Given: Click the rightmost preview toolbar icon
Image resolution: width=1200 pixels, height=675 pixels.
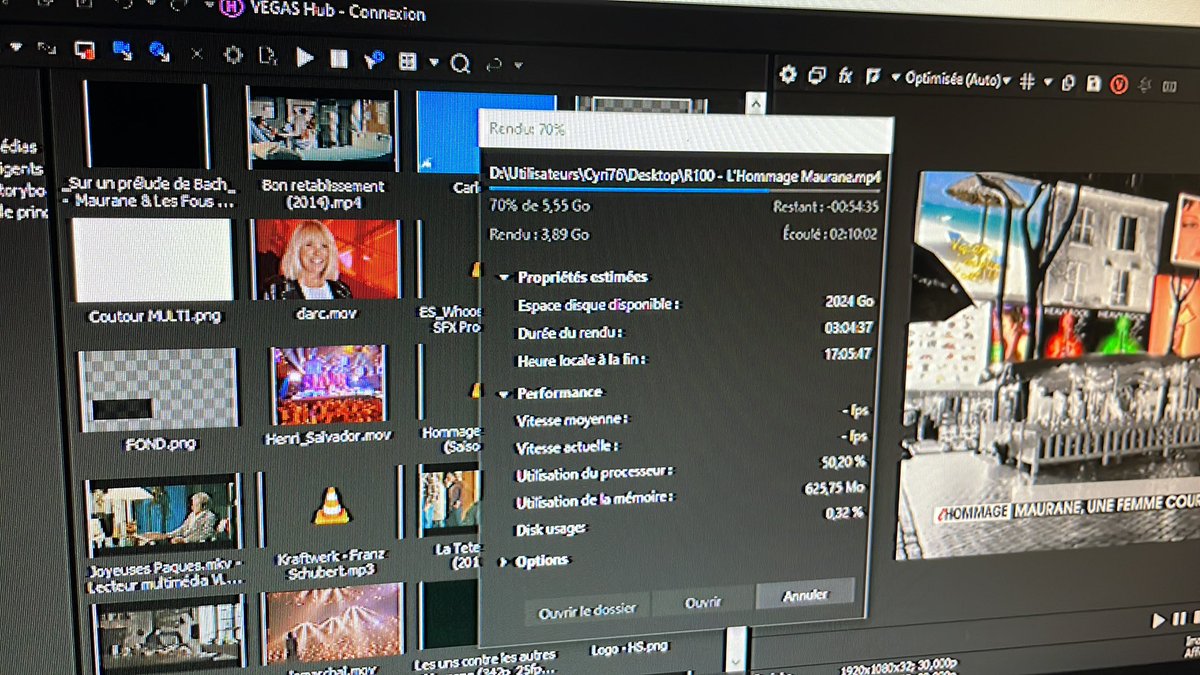Looking at the screenshot, I should click(x=1169, y=87).
